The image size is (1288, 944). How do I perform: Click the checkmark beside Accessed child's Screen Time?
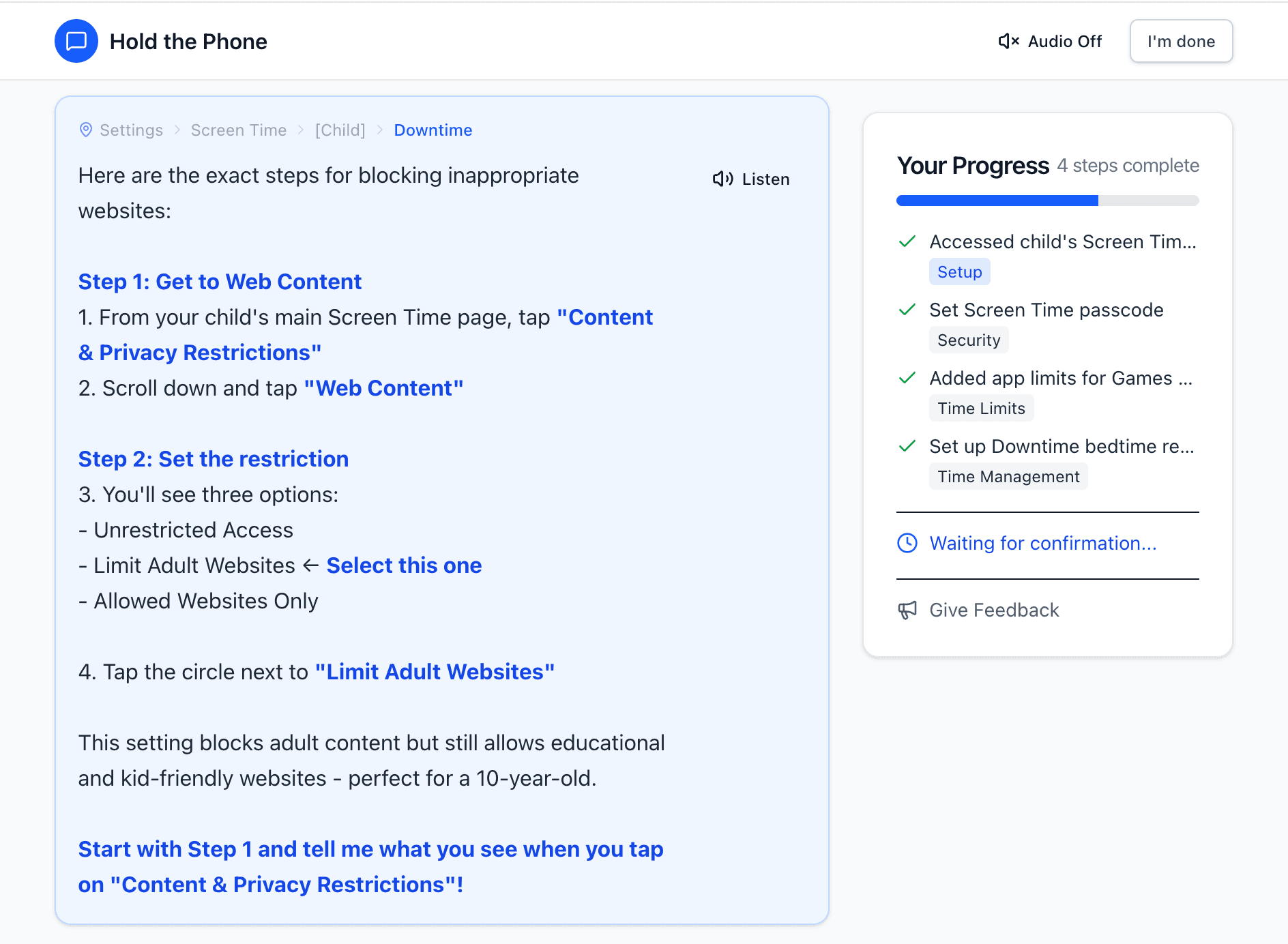[907, 241]
